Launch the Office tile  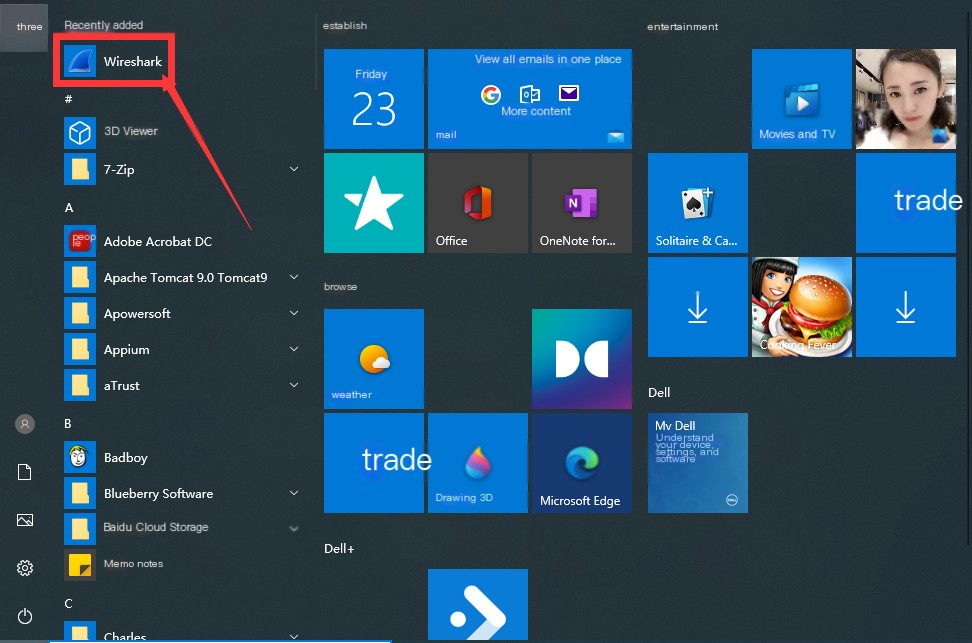(x=478, y=203)
